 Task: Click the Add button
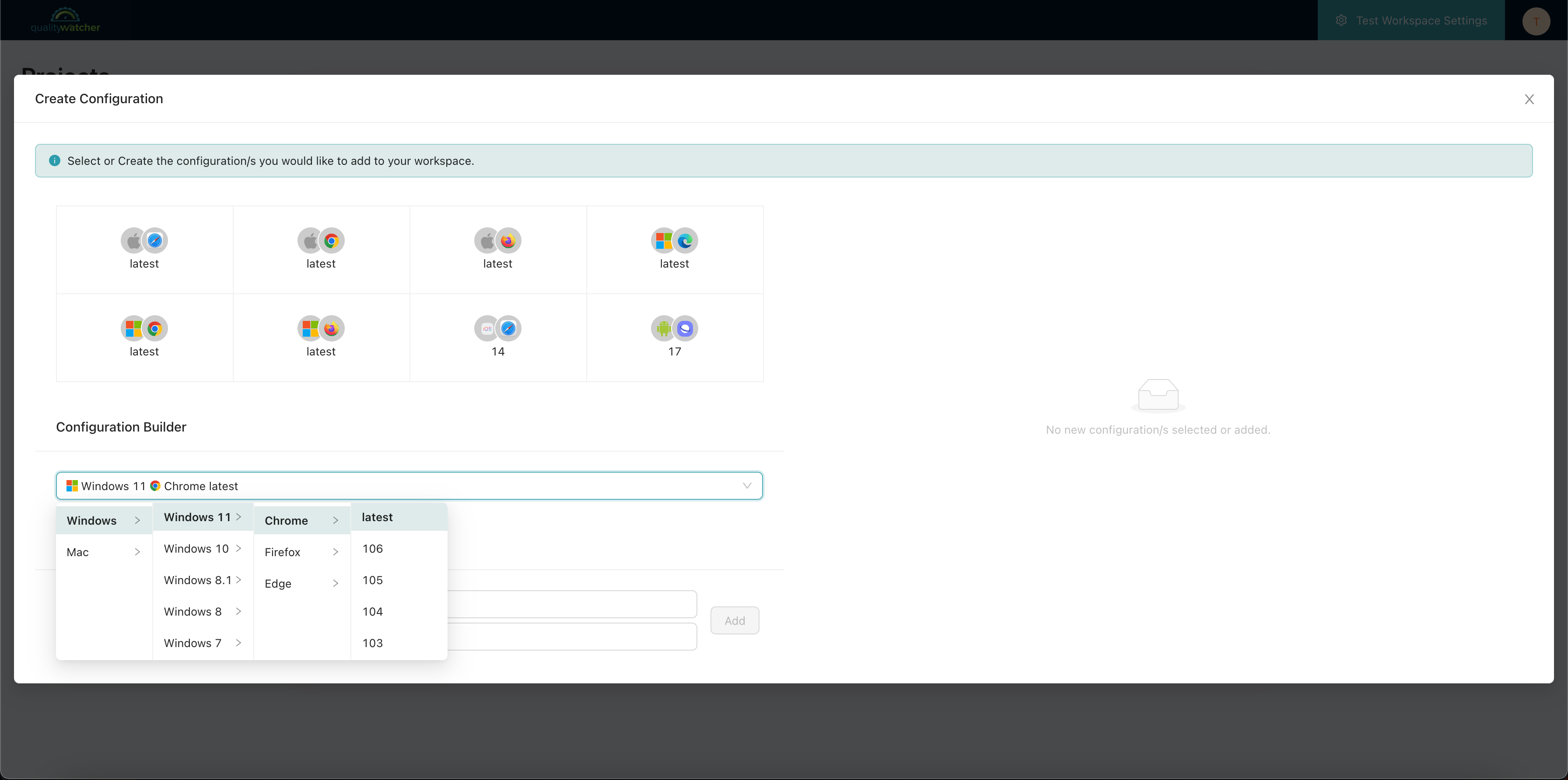point(735,620)
